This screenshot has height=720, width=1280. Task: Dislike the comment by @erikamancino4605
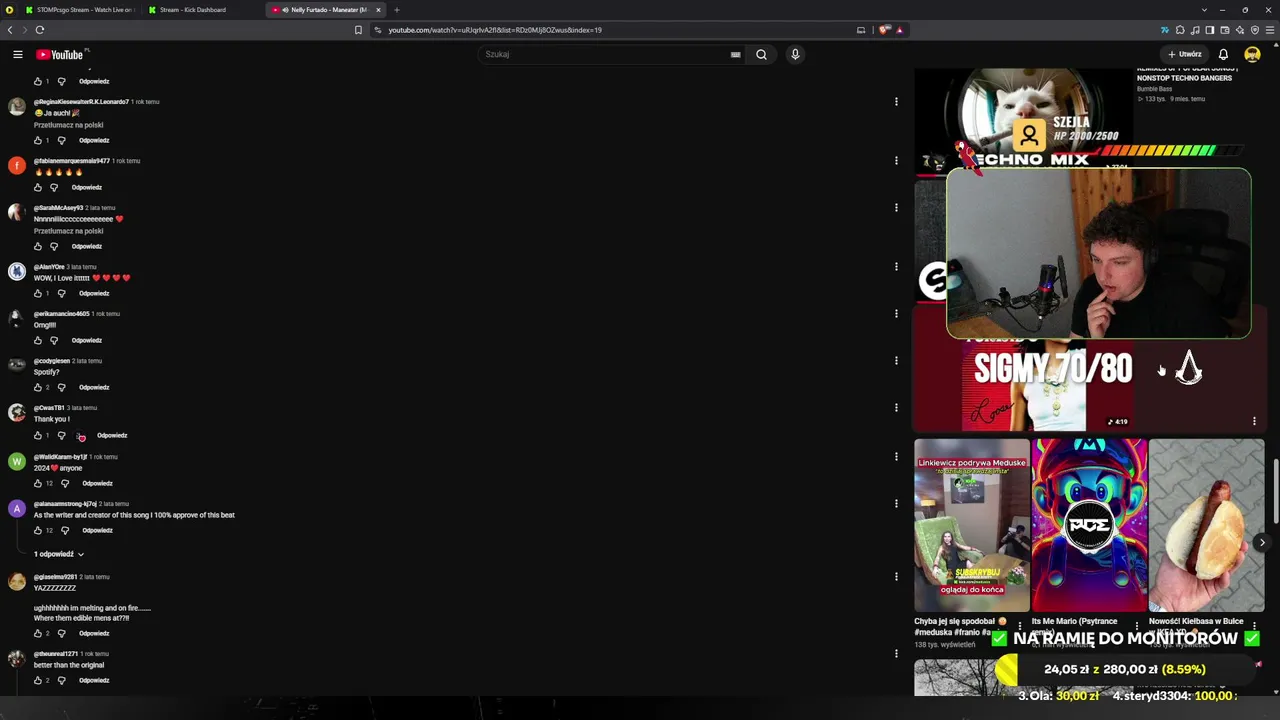[x=54, y=340]
